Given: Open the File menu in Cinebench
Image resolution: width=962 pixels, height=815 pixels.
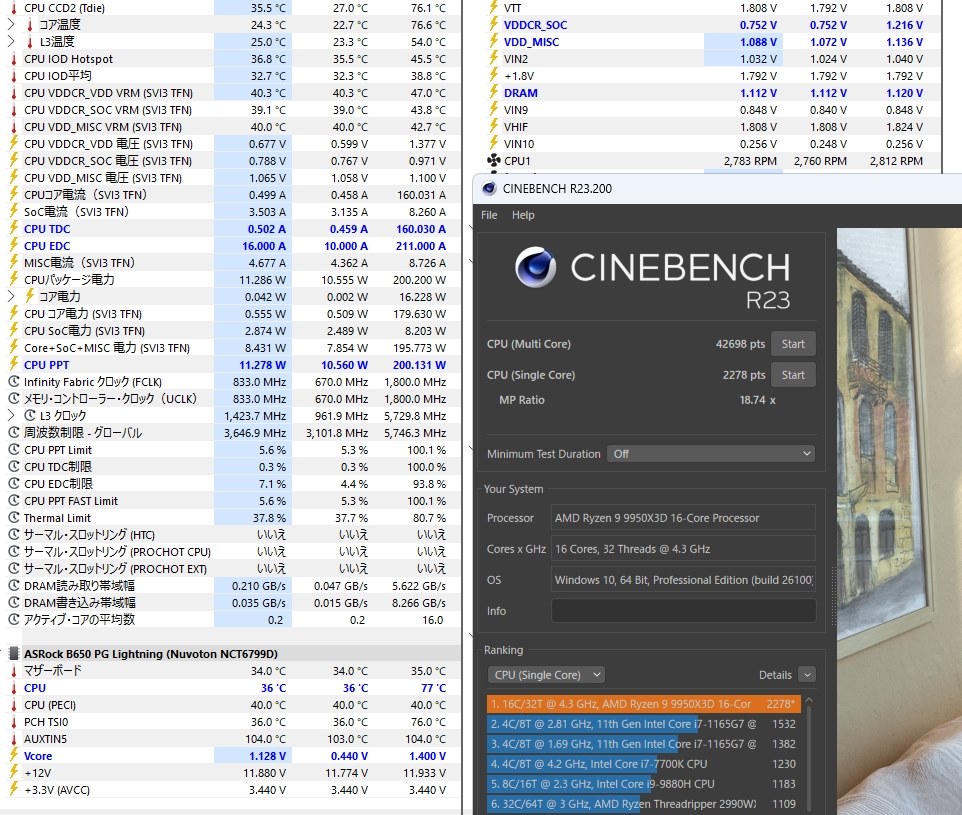Looking at the screenshot, I should tap(488, 214).
